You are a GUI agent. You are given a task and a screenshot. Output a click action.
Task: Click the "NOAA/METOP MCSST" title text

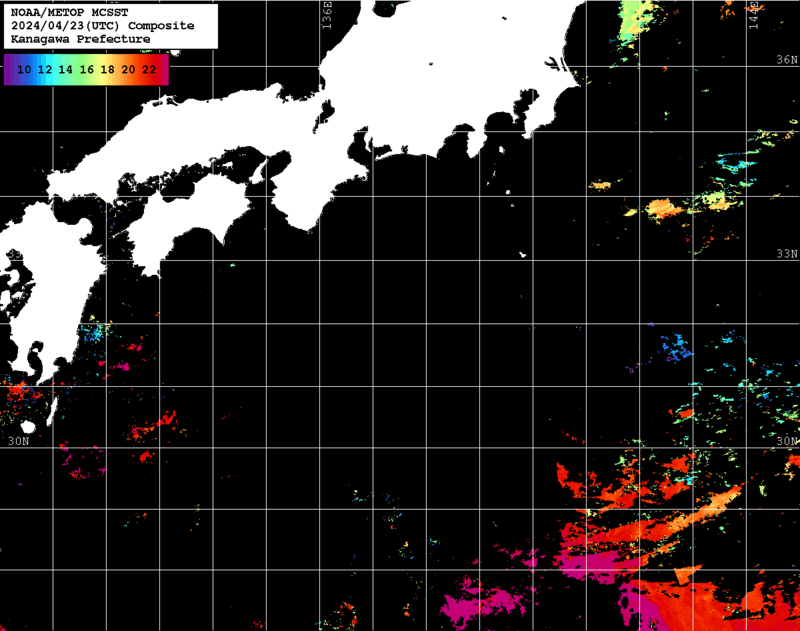(x=69, y=12)
